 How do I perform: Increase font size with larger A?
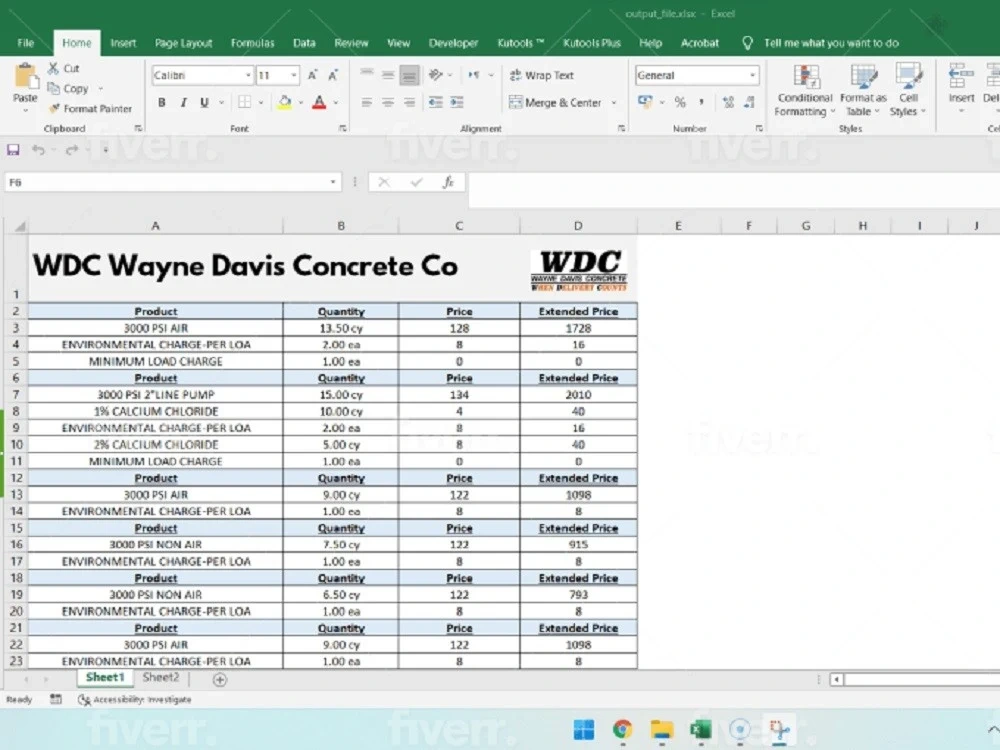[312, 75]
